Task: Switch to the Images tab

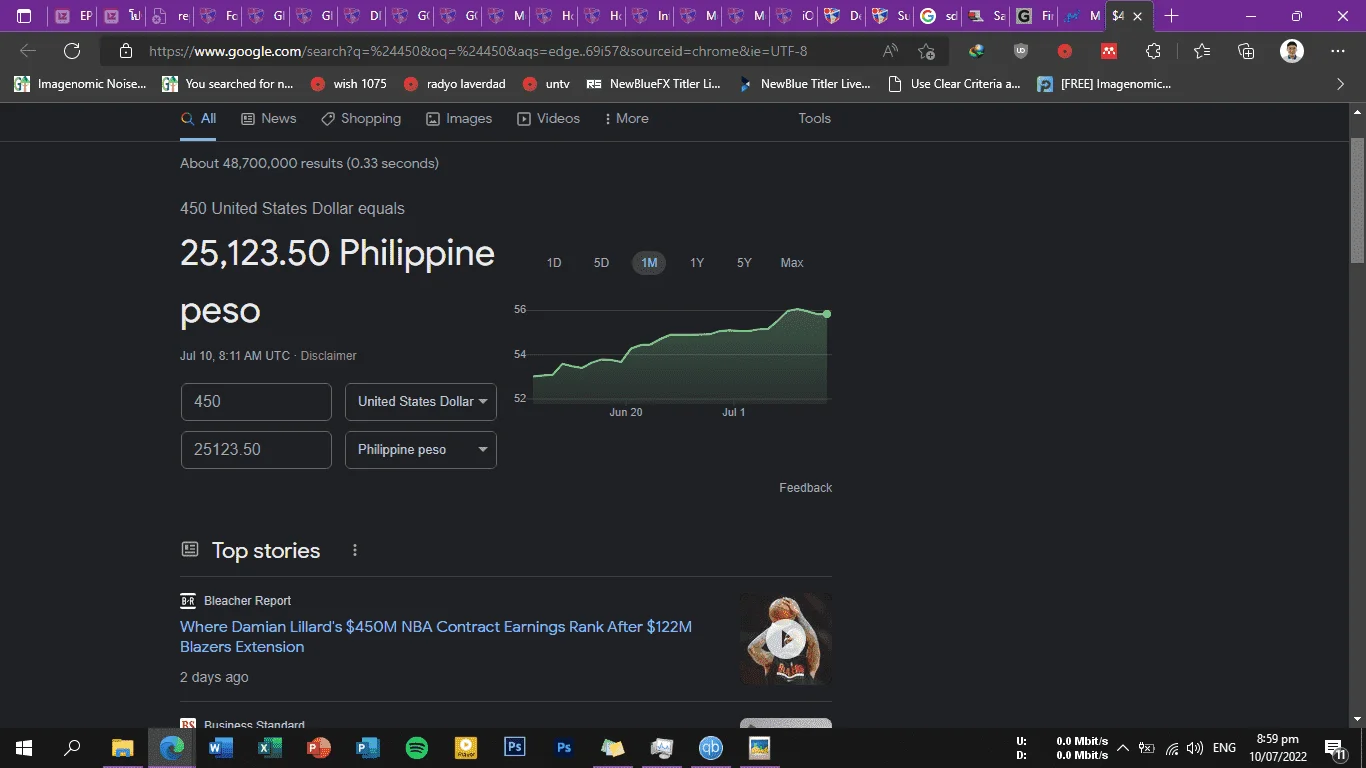Action: coord(459,118)
